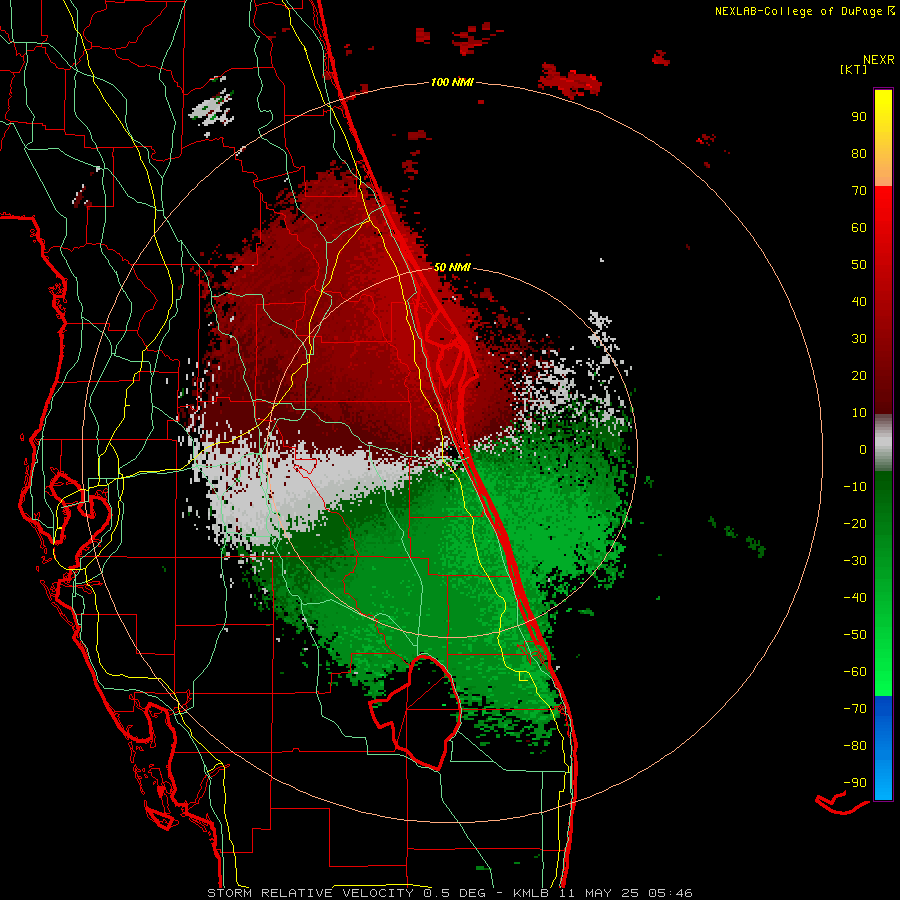Click the 50 NMI range ring label

coord(452,267)
